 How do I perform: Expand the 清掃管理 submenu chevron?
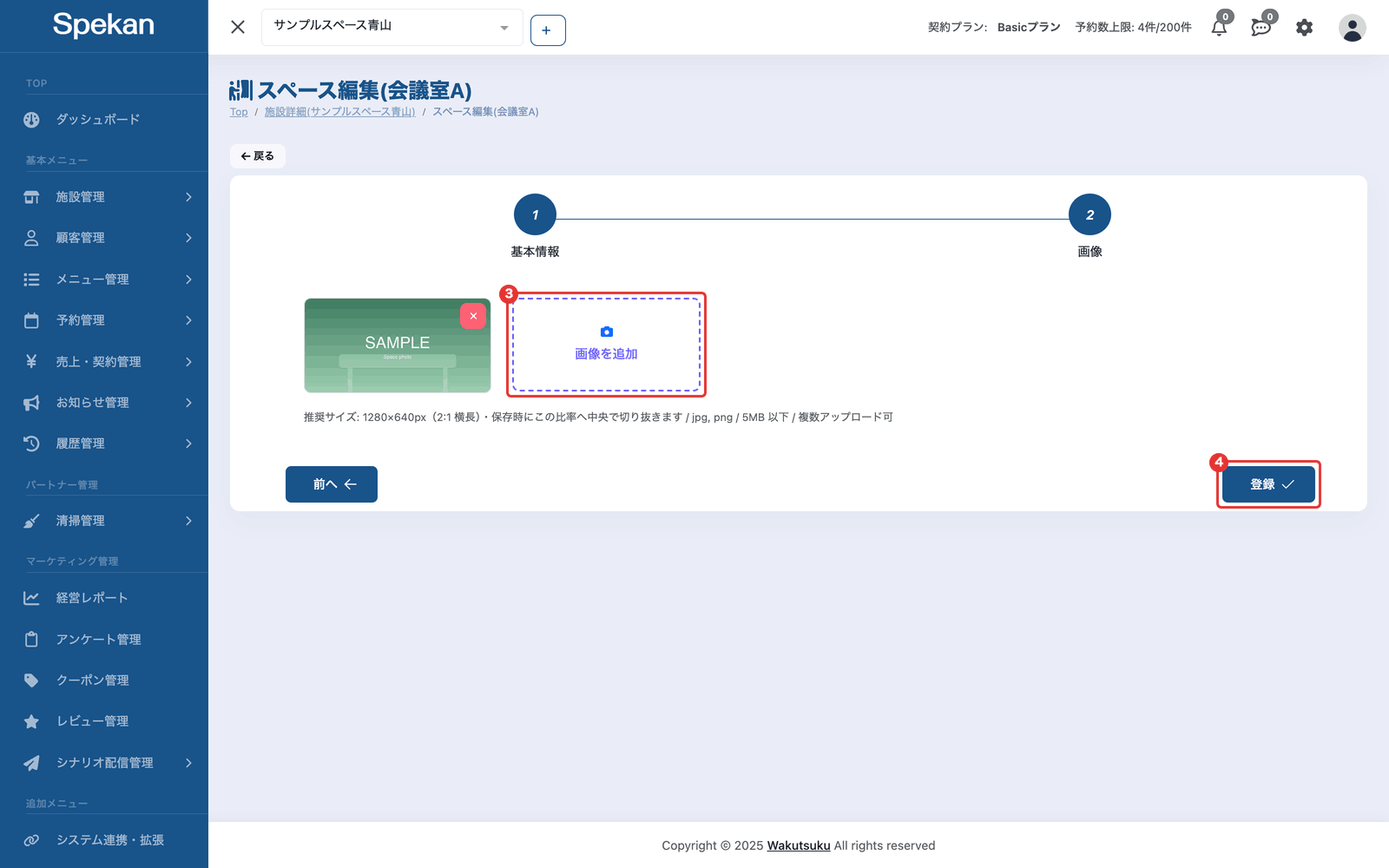(188, 521)
